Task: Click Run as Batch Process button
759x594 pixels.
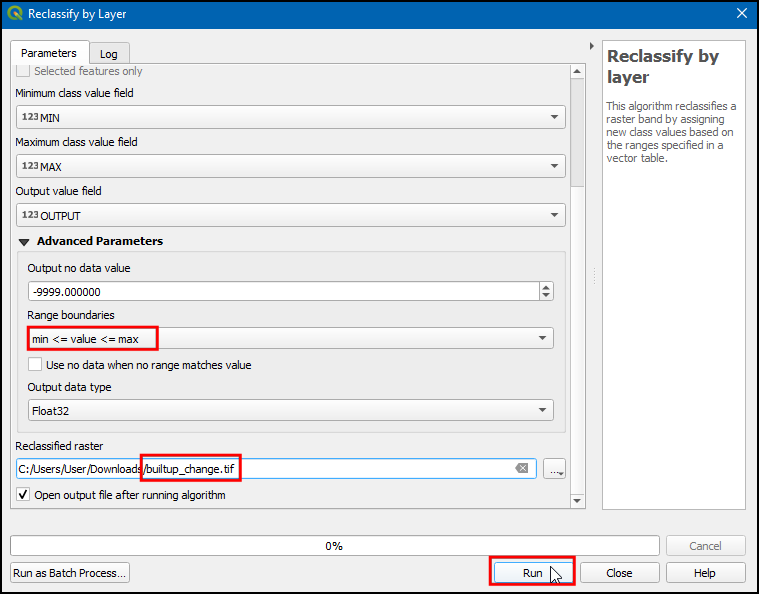Action: click(70, 573)
